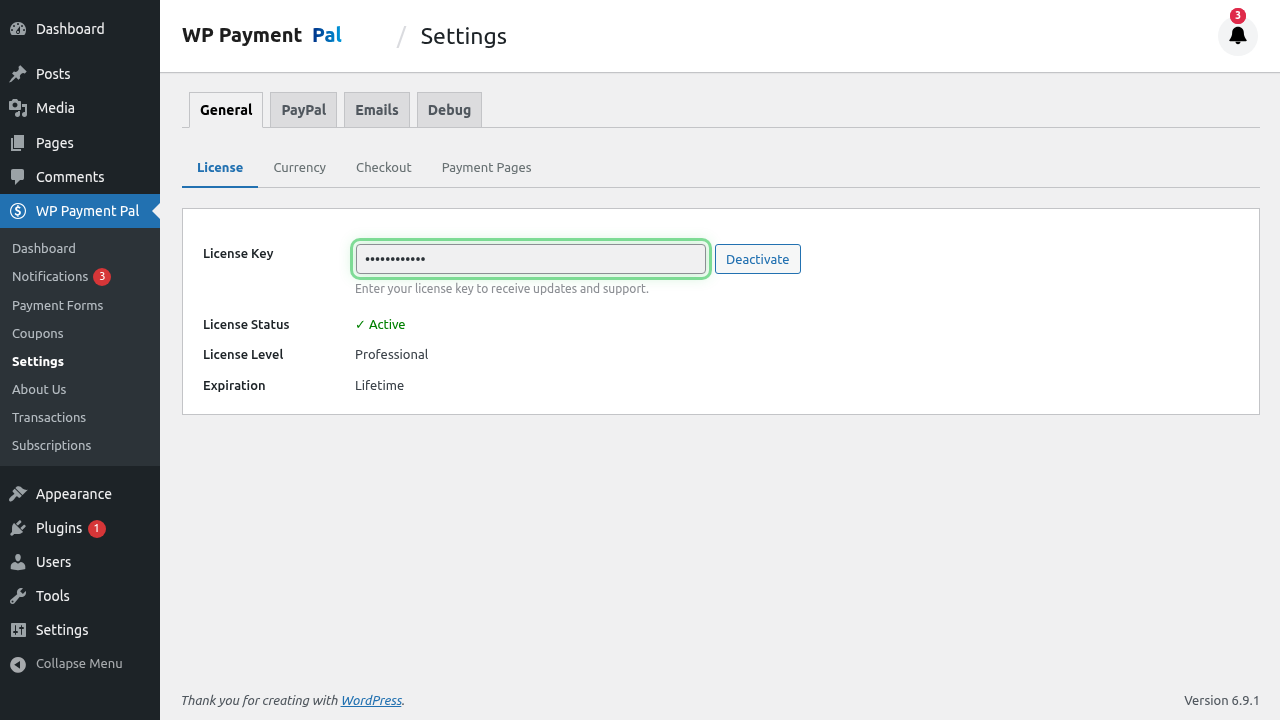Select the Currency sub-tab
Screen dimensions: 1280x720
tap(299, 168)
